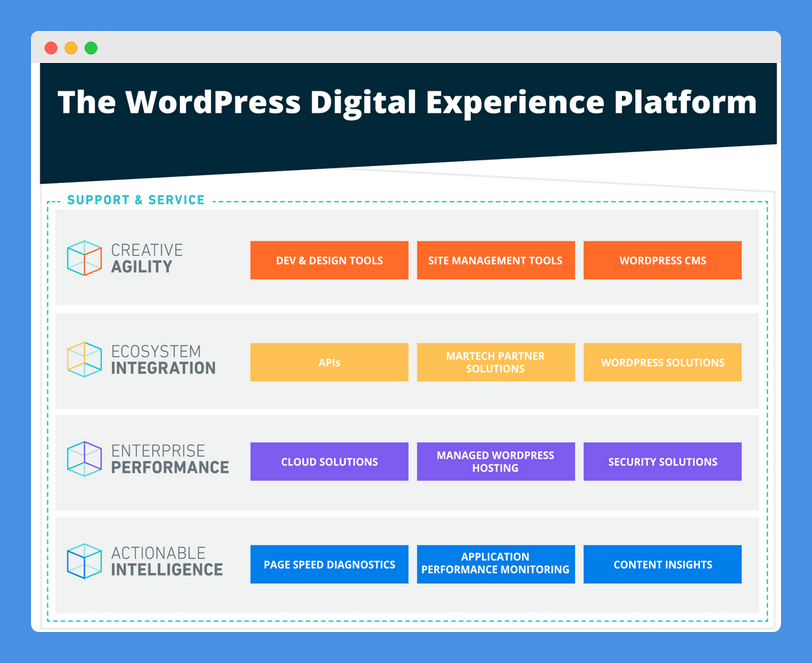Click the Creative Agility cube icon
812x663 pixels.
point(84,258)
